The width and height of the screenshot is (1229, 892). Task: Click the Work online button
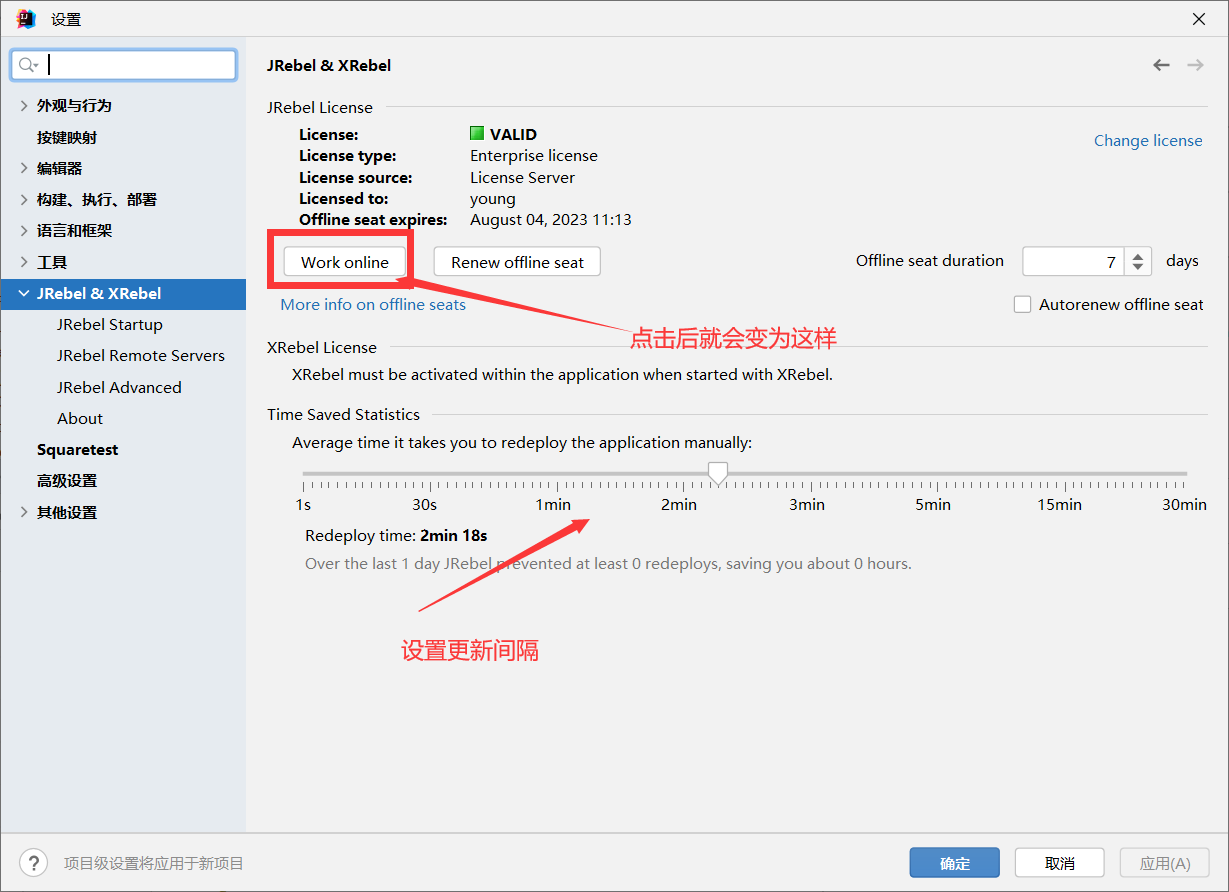tap(345, 262)
